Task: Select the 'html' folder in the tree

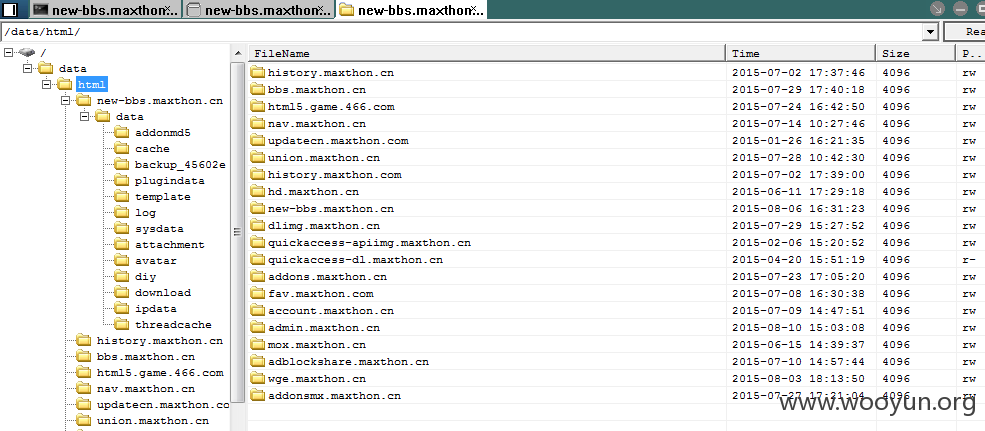Action: 92,84
